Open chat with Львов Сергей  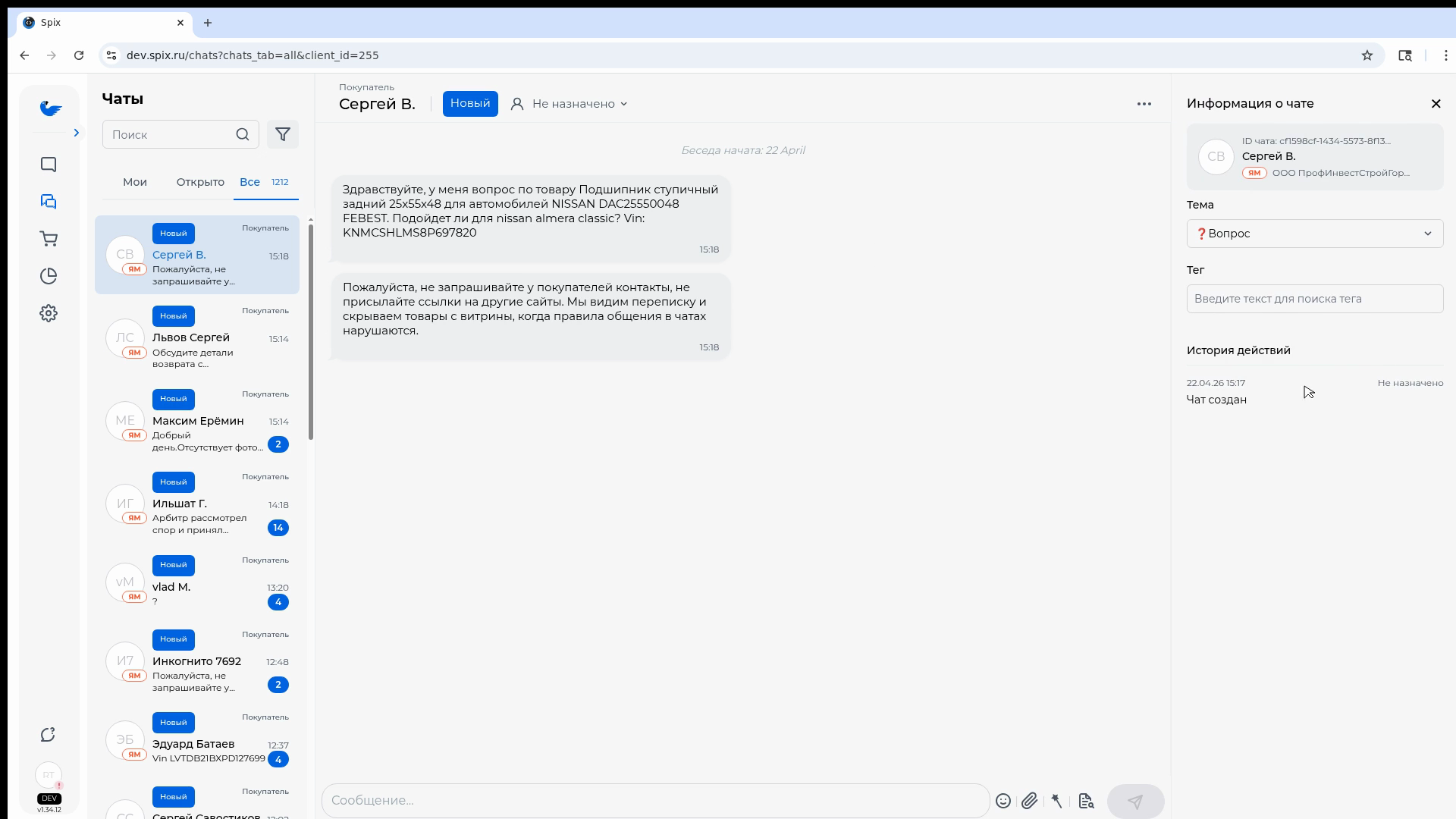(197, 338)
